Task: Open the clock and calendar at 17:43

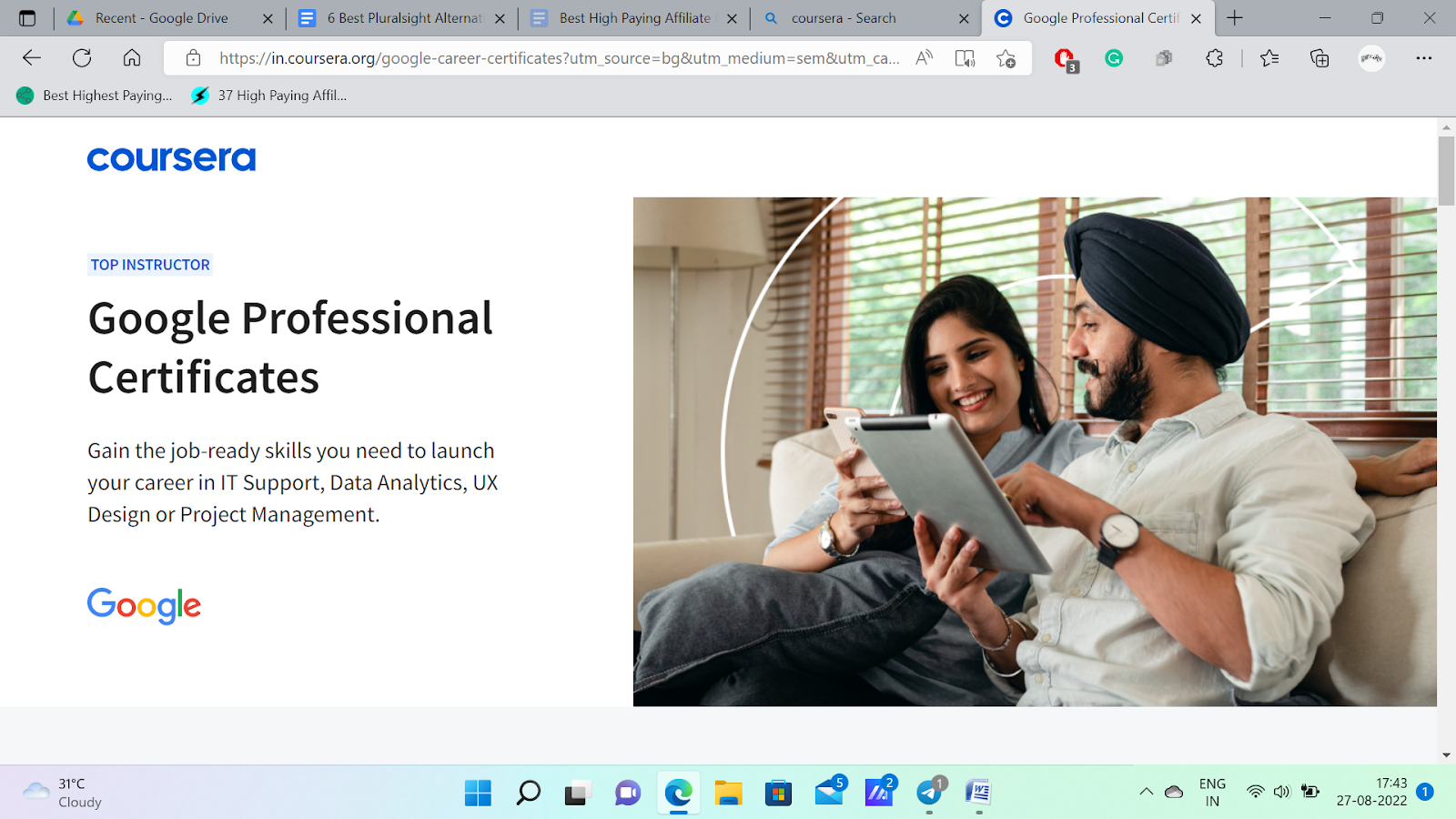Action: [x=1372, y=792]
